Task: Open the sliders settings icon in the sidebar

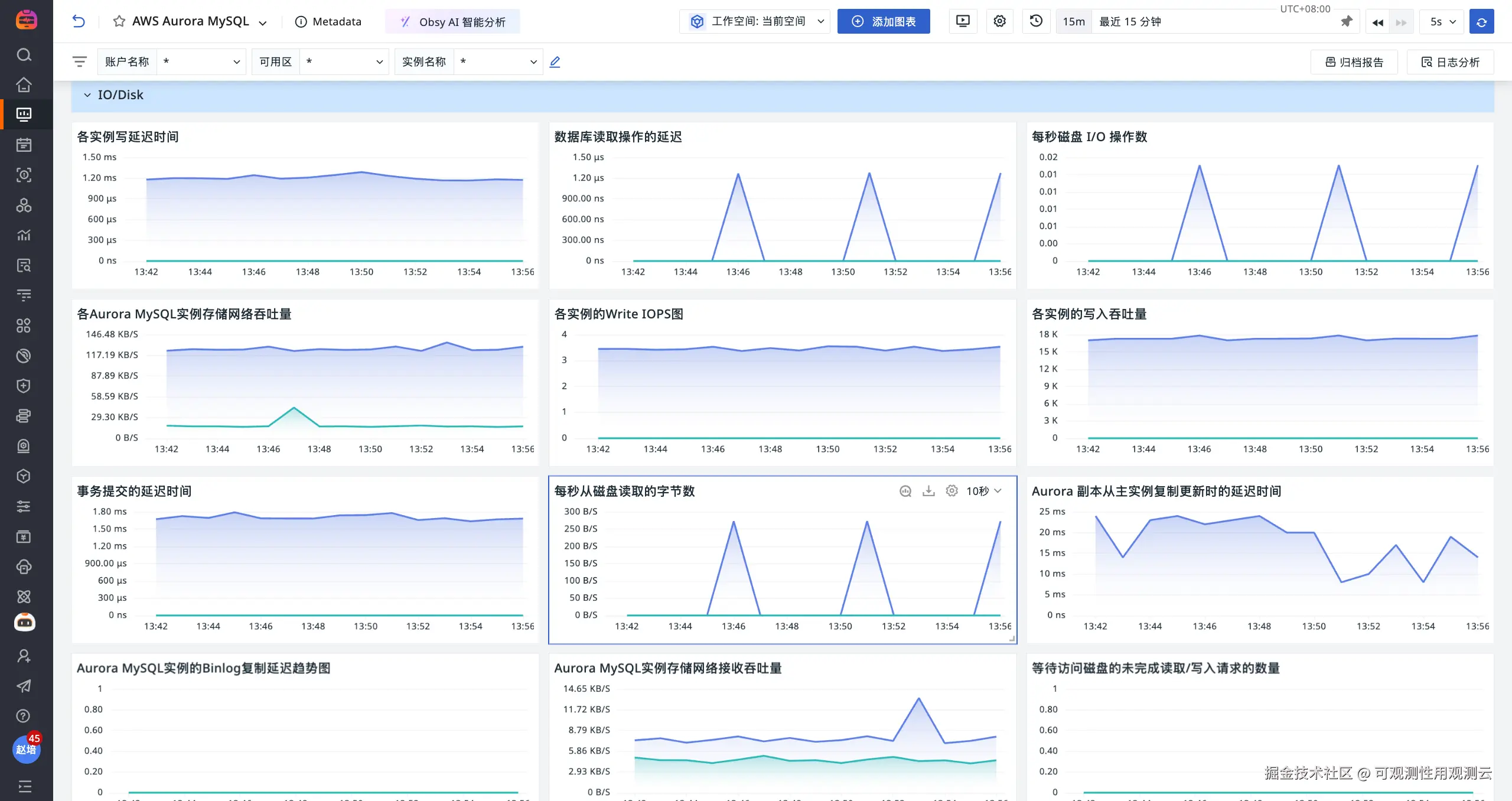Action: pos(24,506)
